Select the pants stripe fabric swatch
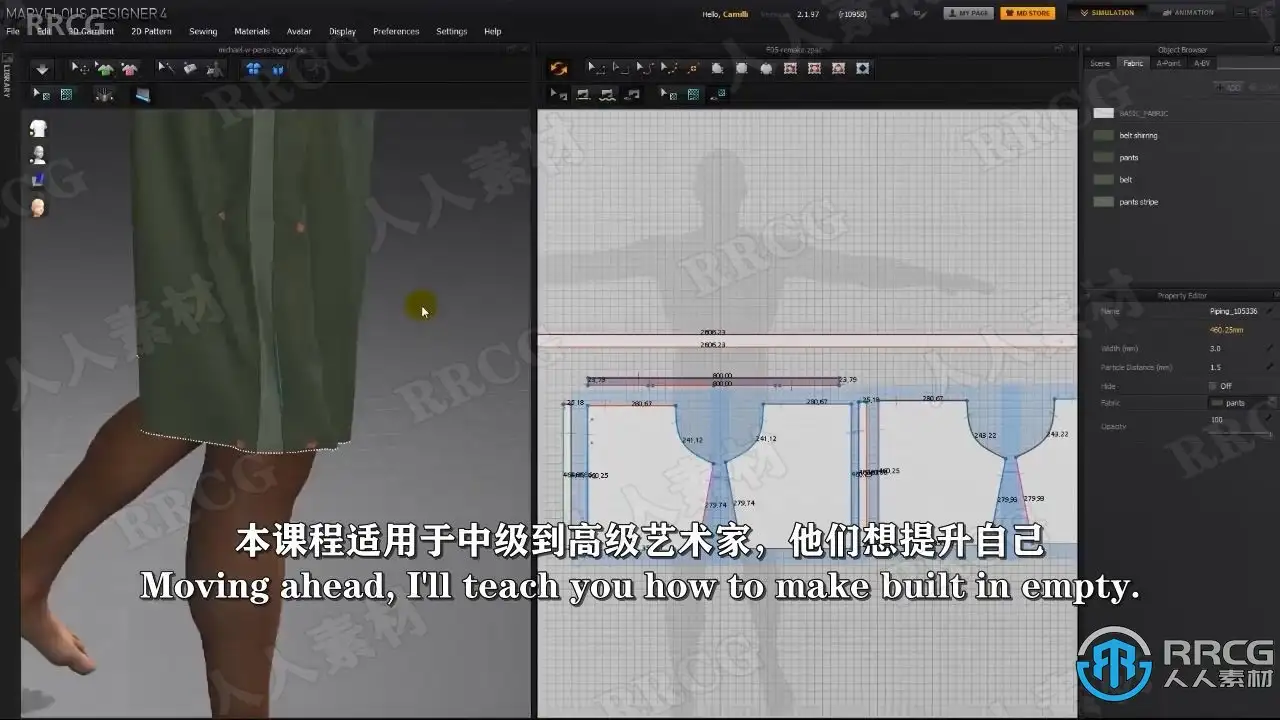 click(1104, 201)
